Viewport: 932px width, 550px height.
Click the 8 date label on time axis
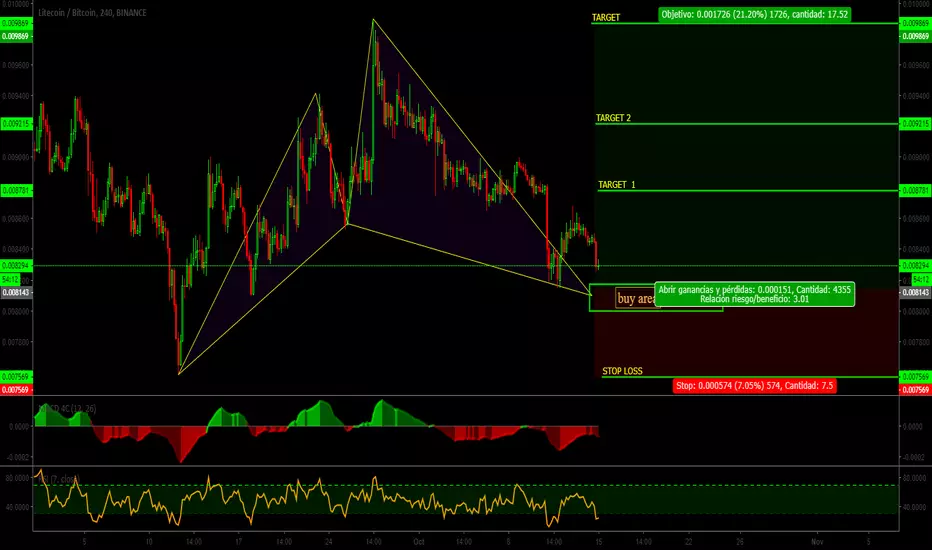coord(508,542)
